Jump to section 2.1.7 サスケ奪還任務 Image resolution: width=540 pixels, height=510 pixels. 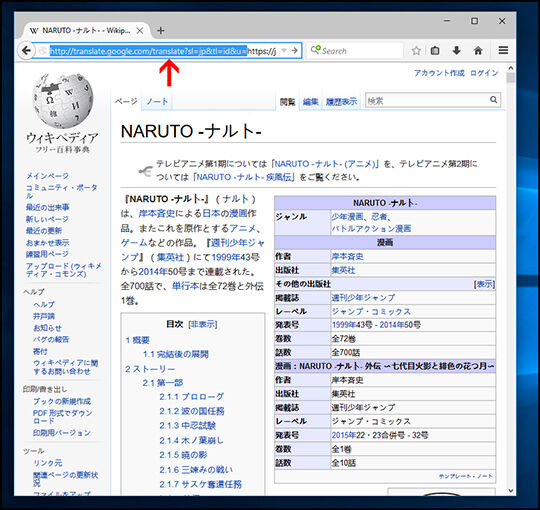[x=200, y=484]
